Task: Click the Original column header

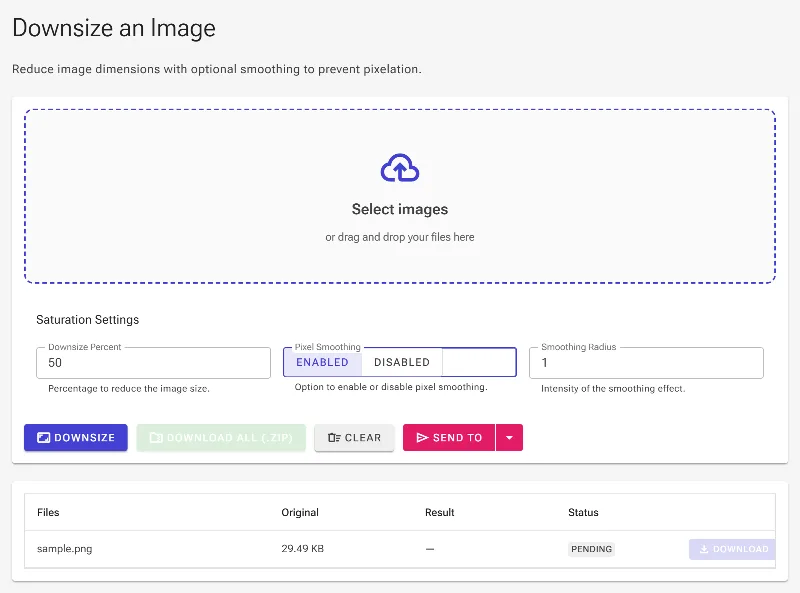Action: (x=300, y=512)
